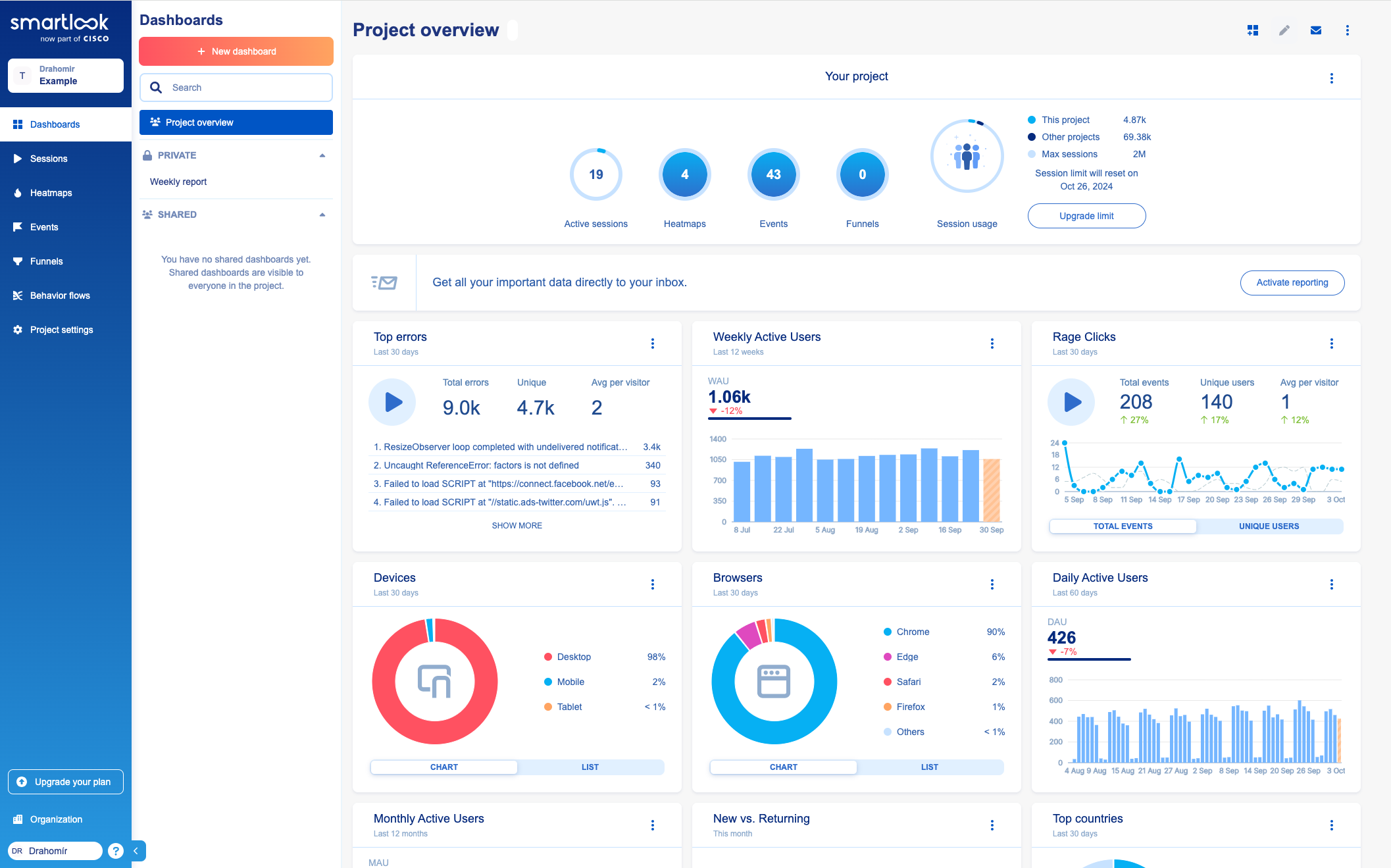Open Rage Clicks tile options menu
1391x868 pixels.
tap(1332, 344)
